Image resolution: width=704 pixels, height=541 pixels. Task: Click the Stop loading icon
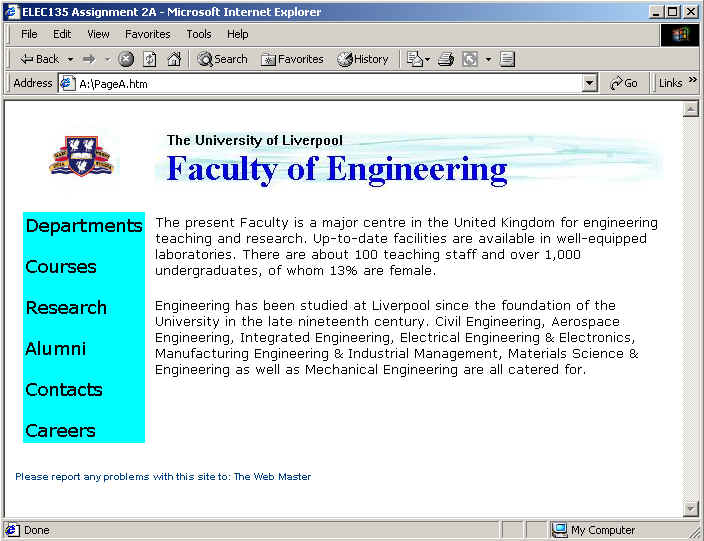pos(126,59)
